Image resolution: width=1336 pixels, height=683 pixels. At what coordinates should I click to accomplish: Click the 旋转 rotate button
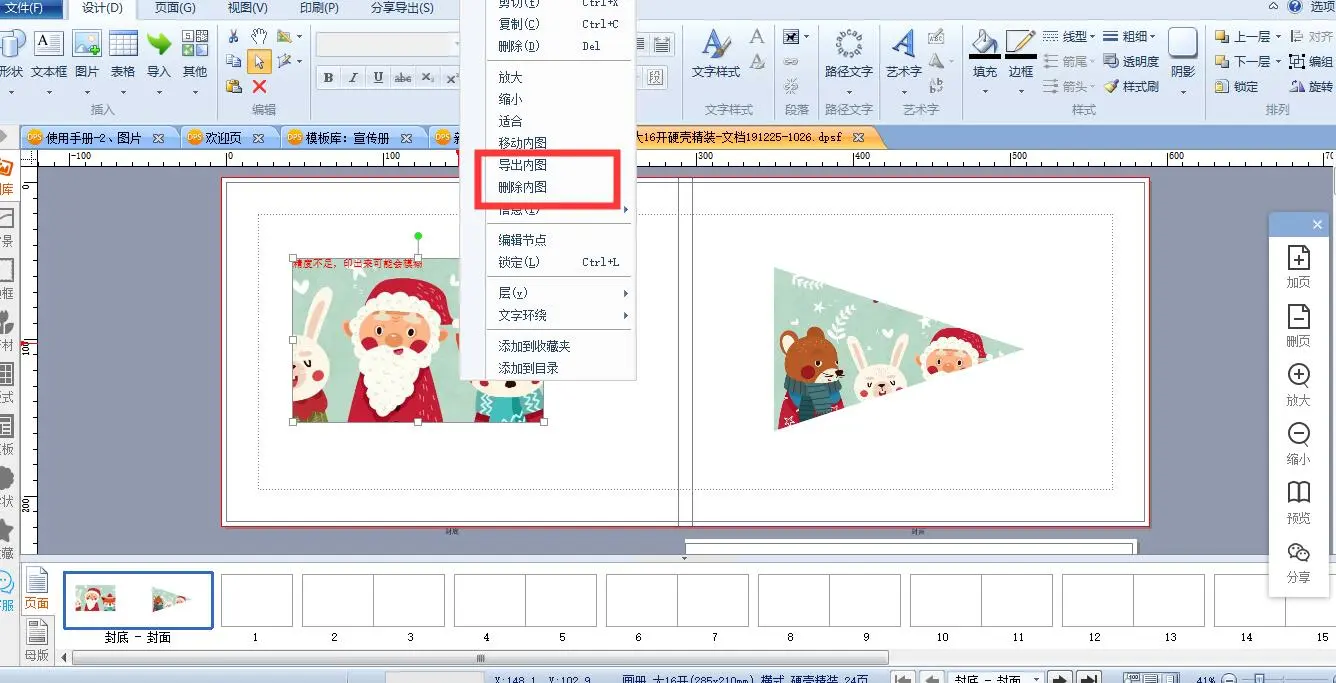[1311, 87]
